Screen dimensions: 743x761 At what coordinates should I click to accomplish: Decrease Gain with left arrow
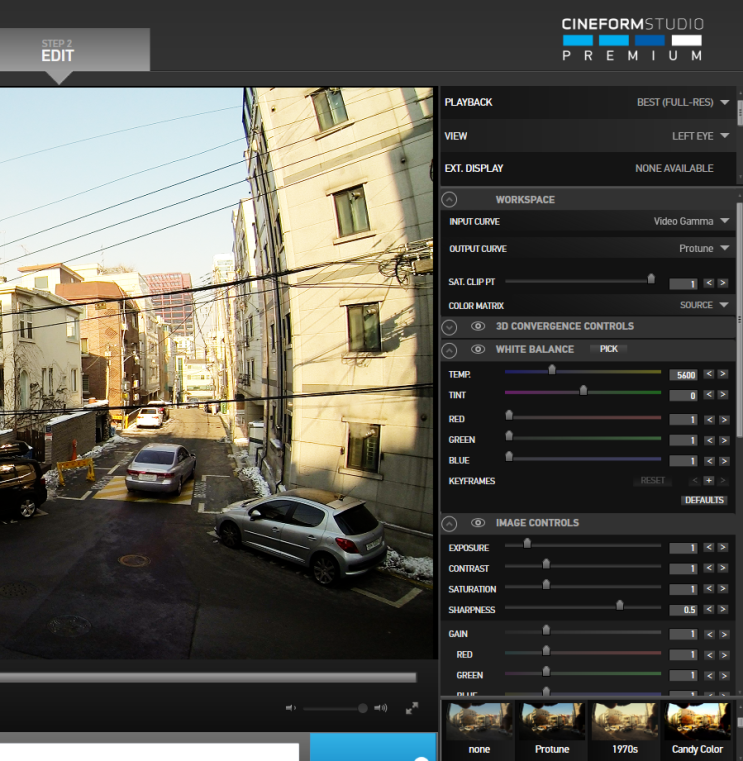click(x=710, y=634)
